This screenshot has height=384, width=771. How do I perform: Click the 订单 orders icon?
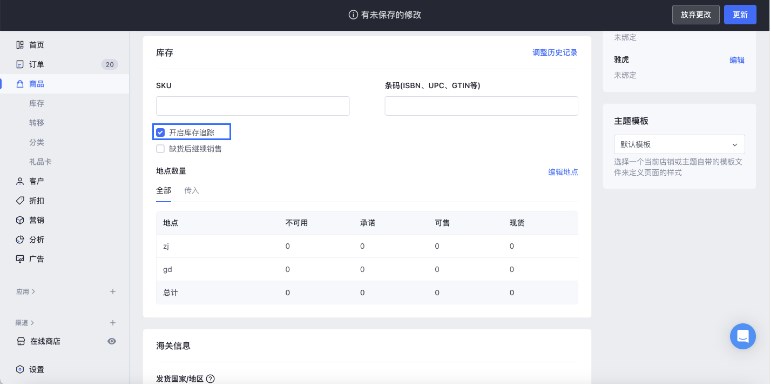click(20, 64)
